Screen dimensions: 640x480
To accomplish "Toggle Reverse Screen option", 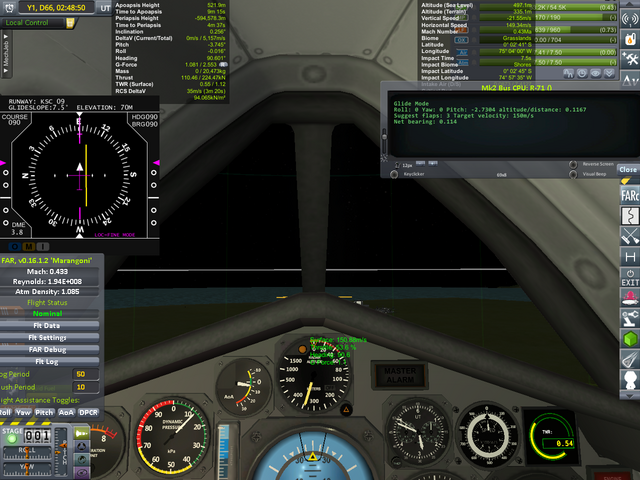I will coord(574,164).
